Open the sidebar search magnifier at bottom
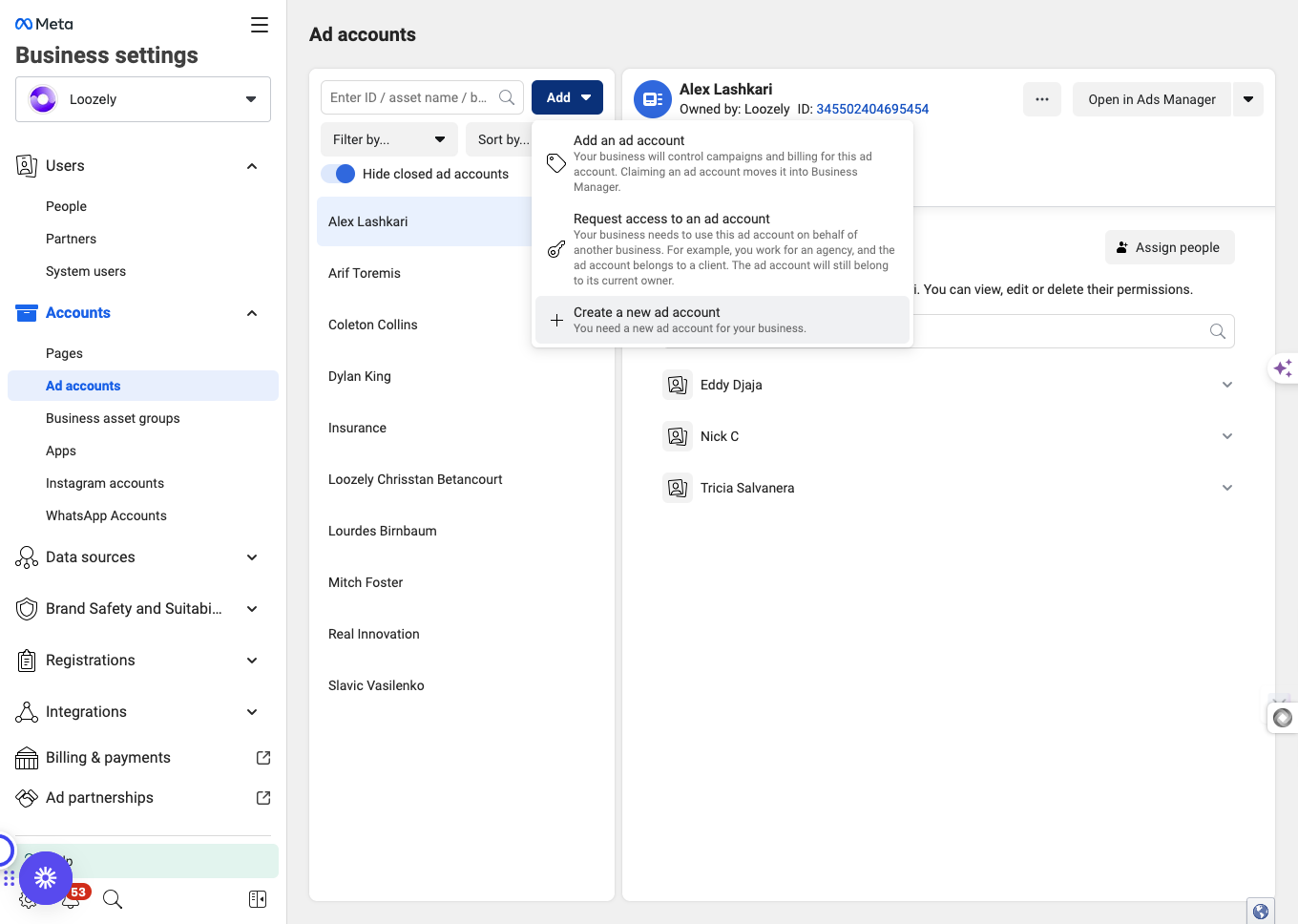The height and width of the screenshot is (924, 1298). pyautogui.click(x=113, y=899)
